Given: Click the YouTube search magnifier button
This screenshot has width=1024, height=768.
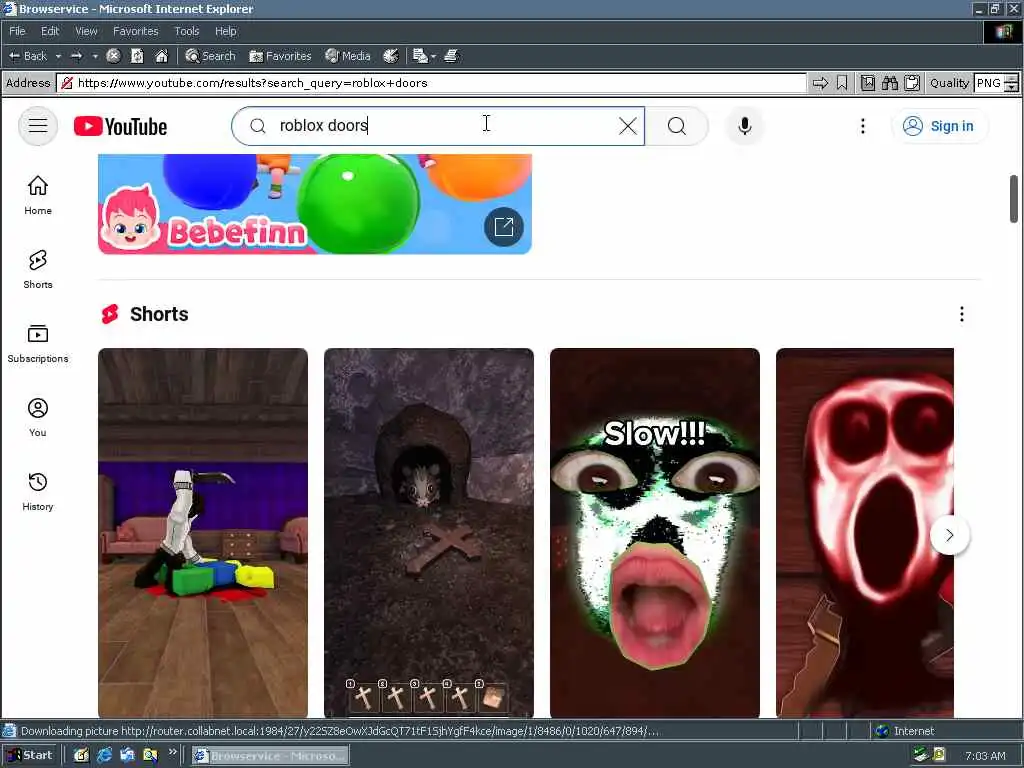Looking at the screenshot, I should pos(677,126).
